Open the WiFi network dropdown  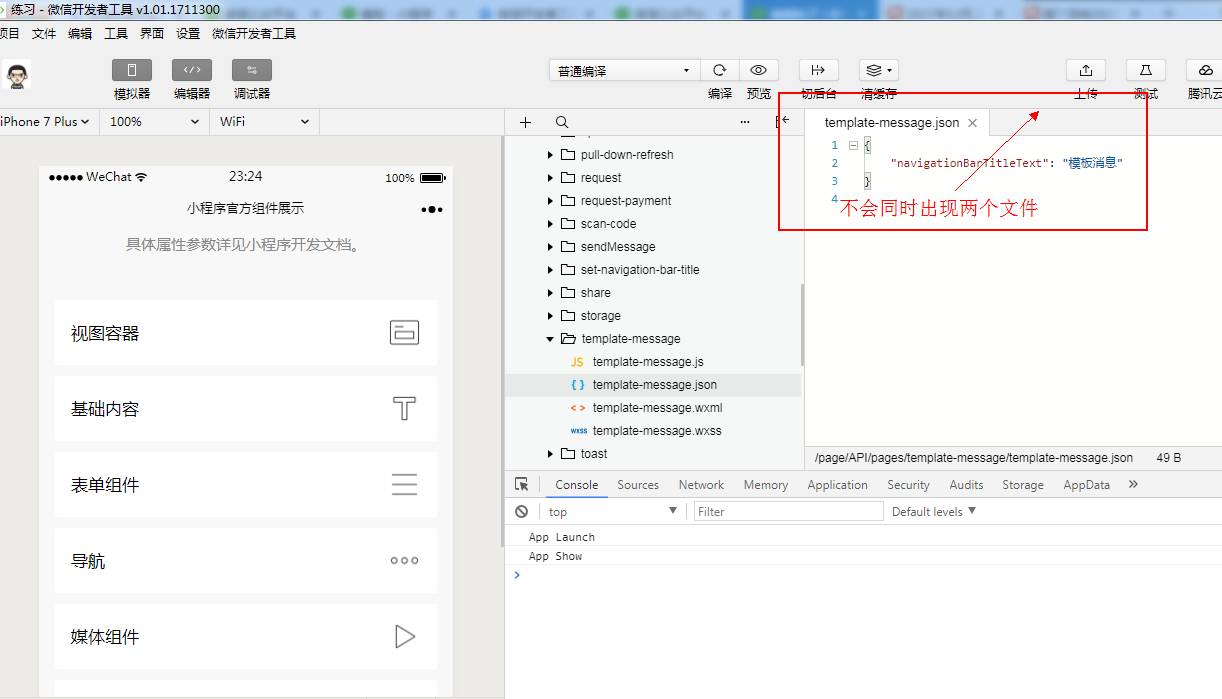[x=264, y=121]
